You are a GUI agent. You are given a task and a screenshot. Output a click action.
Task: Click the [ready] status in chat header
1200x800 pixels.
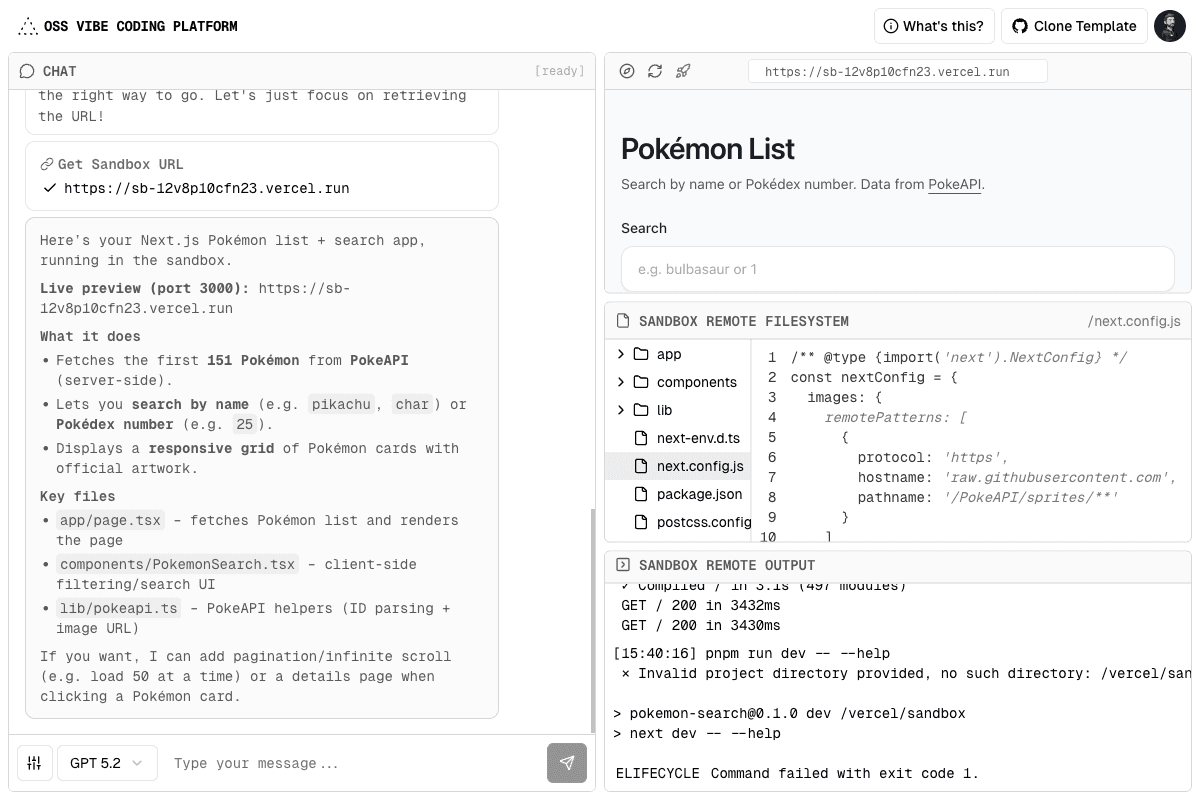pos(560,71)
